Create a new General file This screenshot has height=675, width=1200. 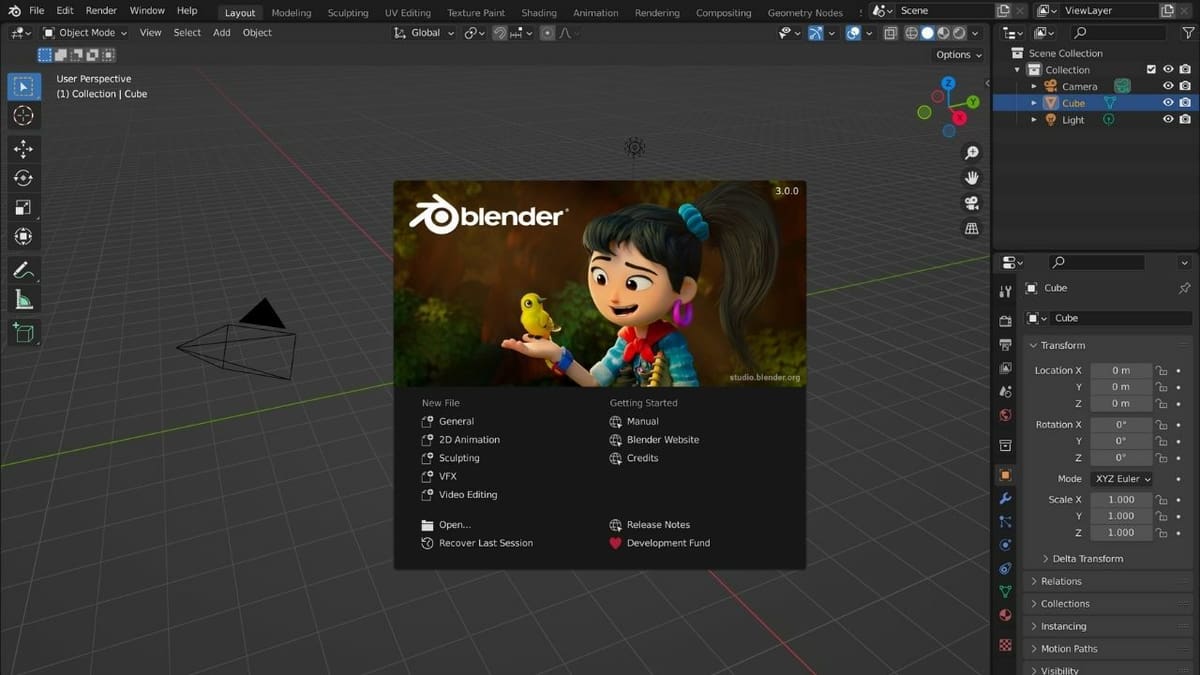tap(456, 422)
